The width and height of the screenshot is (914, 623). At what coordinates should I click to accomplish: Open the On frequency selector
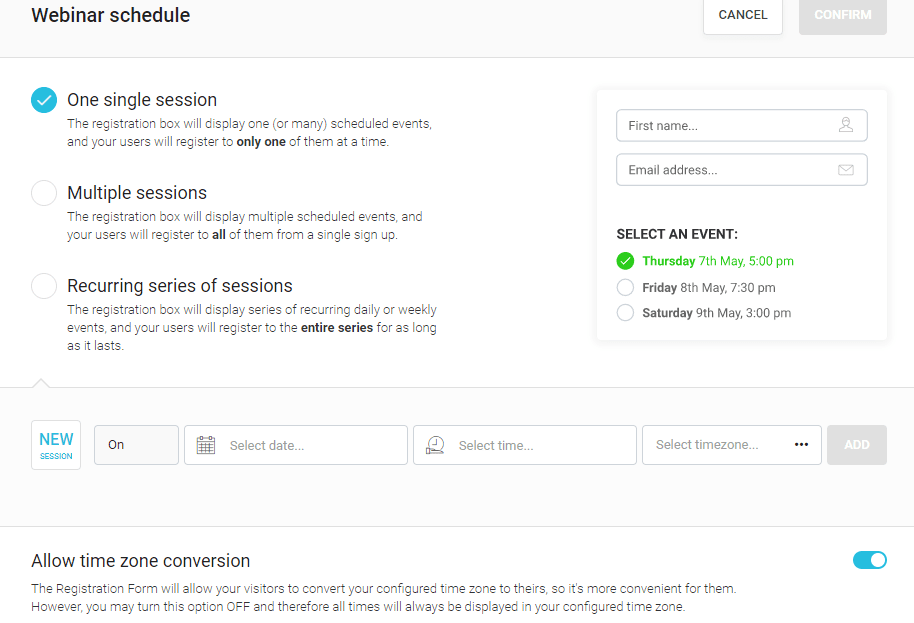(136, 445)
